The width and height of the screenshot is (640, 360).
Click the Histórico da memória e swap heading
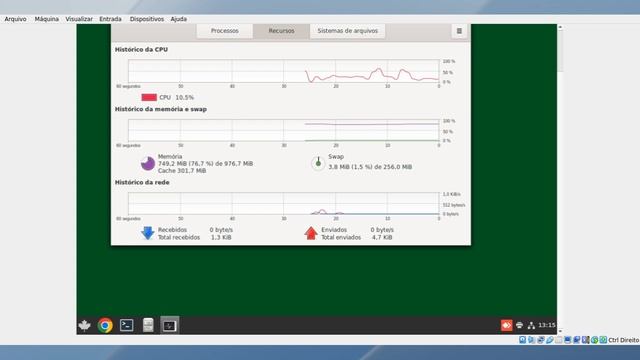(x=161, y=109)
